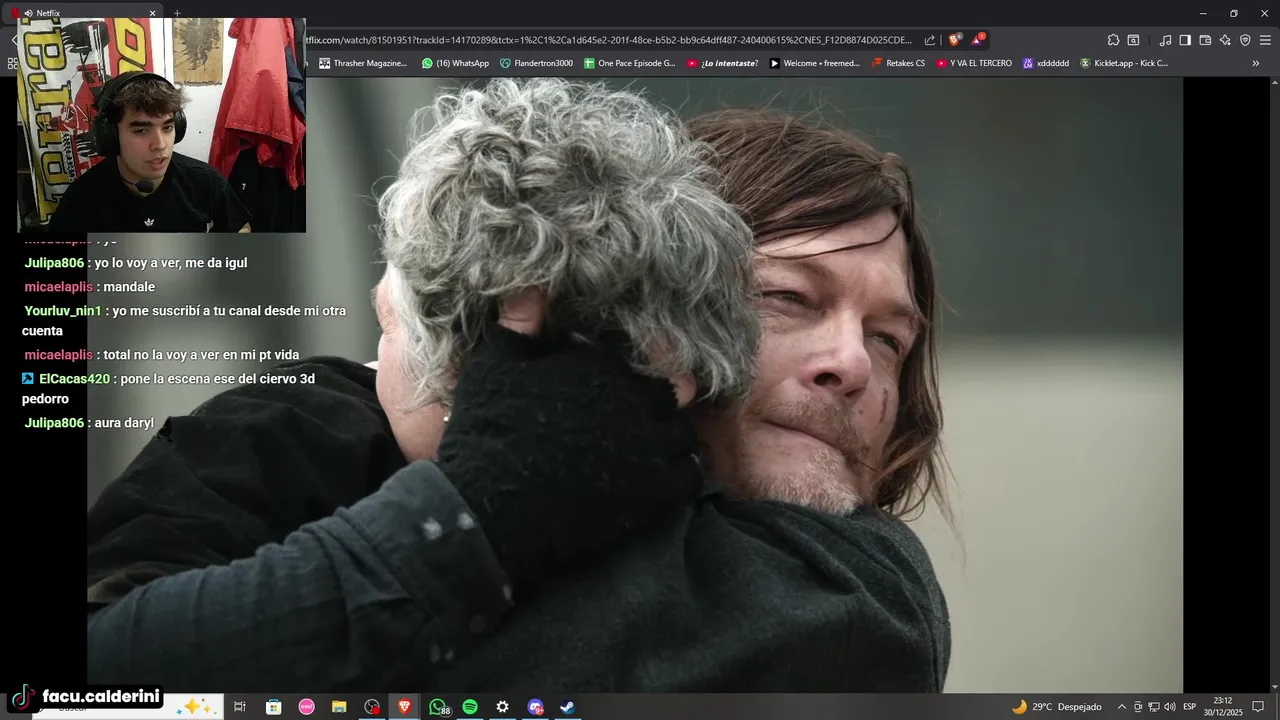Switch to Brave browser in the taskbar
Image resolution: width=1280 pixels, height=720 pixels.
coord(404,707)
